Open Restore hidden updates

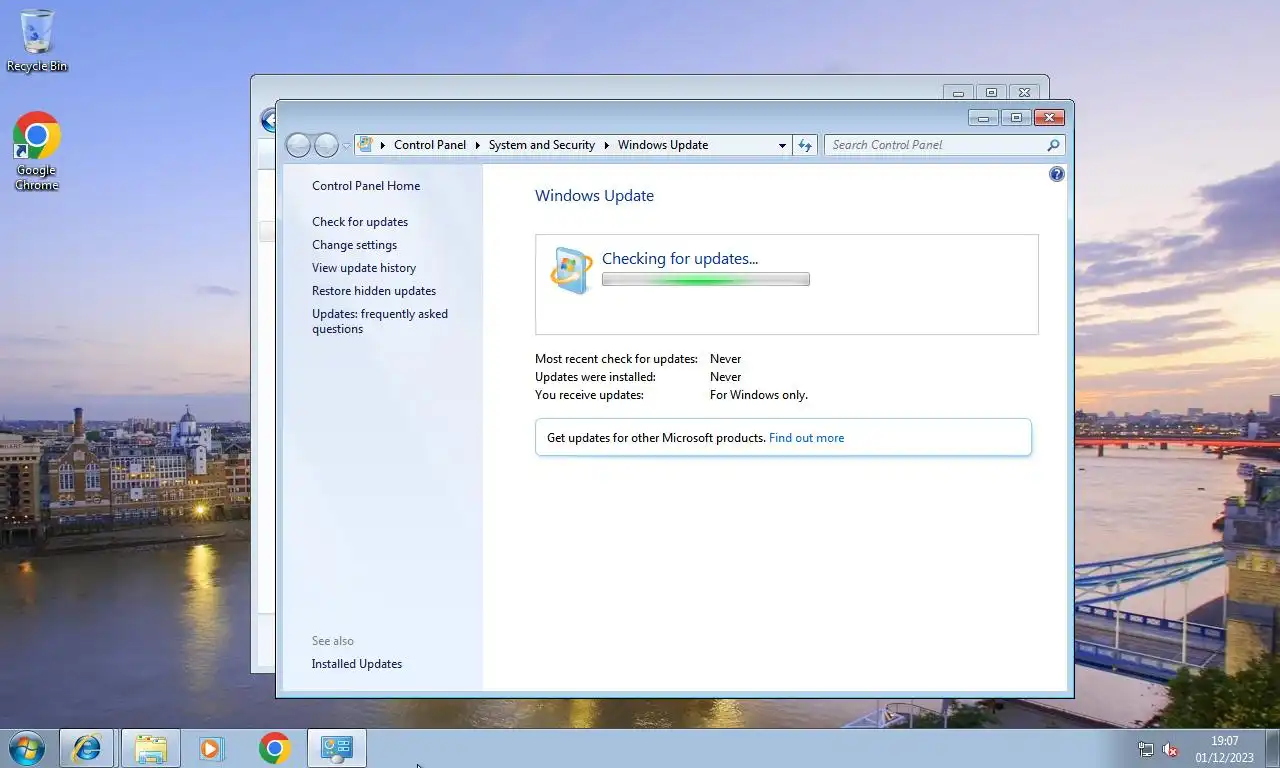(374, 291)
